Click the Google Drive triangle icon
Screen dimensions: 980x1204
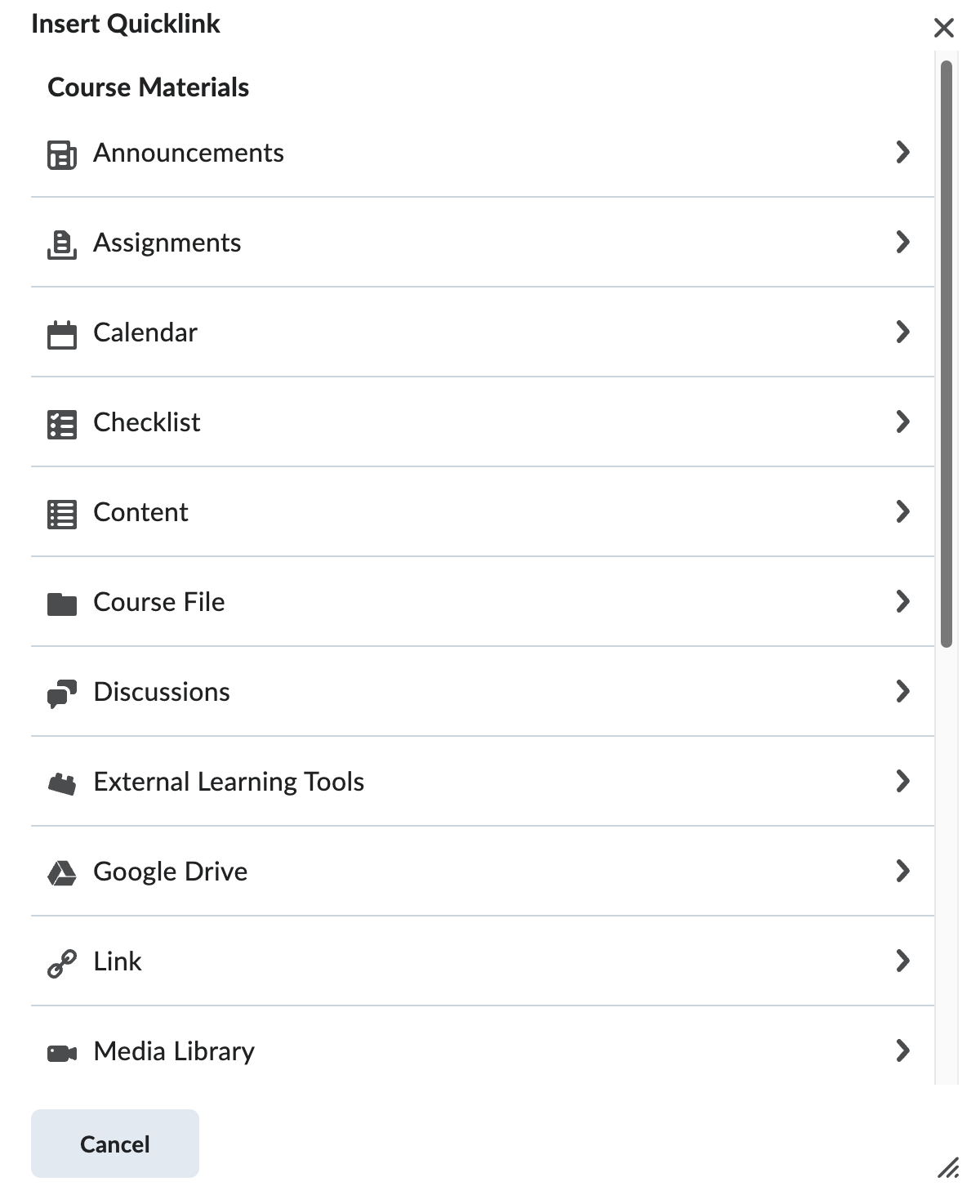pos(62,872)
